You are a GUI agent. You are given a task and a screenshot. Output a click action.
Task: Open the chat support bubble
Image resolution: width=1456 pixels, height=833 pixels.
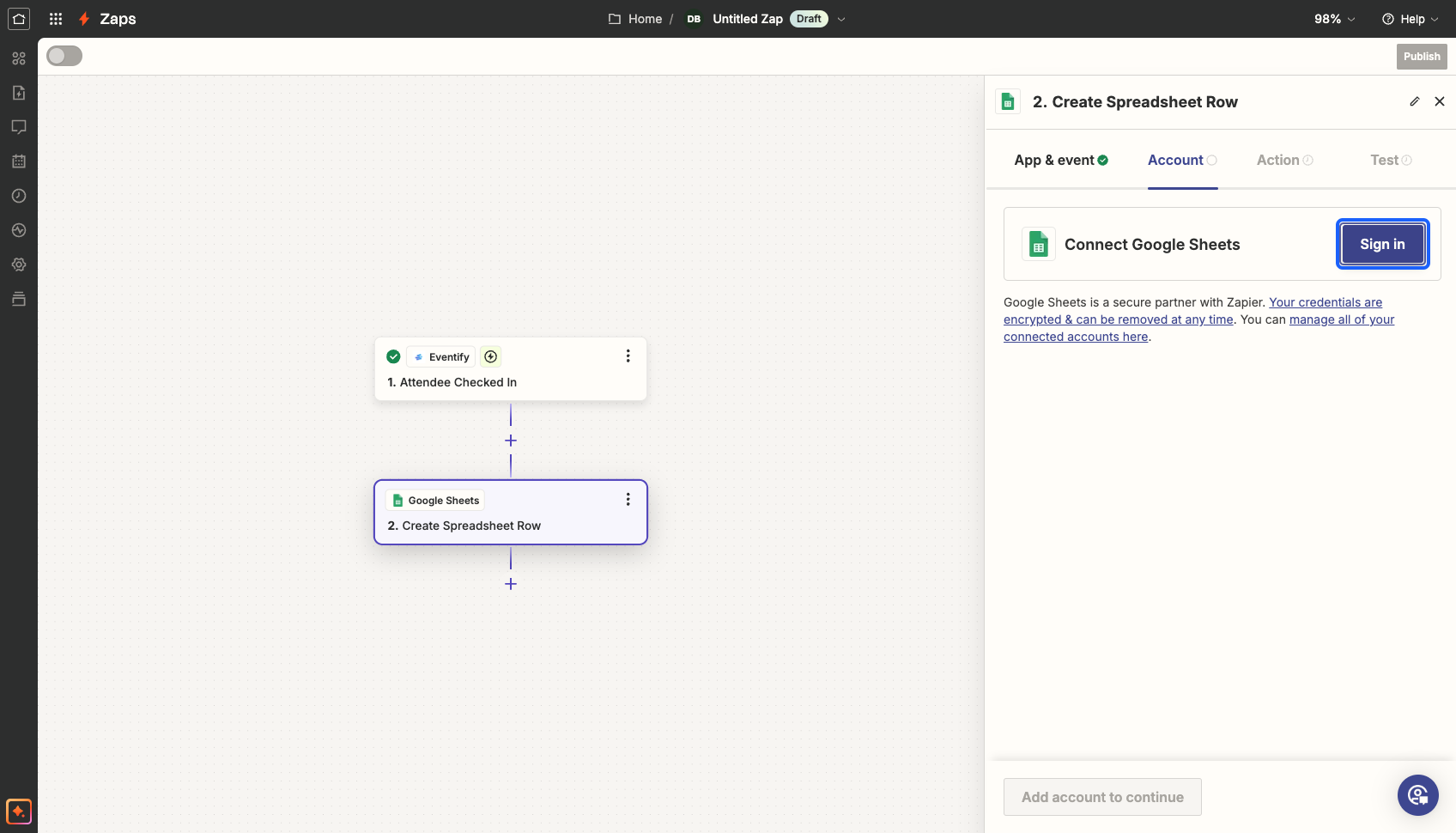(1418, 795)
